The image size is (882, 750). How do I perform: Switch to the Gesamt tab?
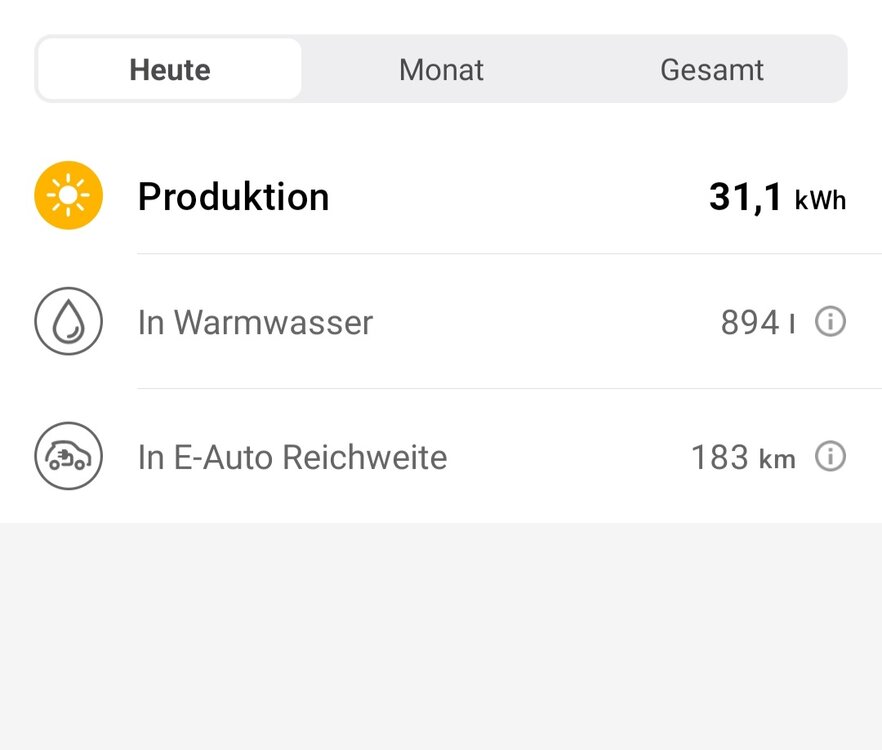712,69
